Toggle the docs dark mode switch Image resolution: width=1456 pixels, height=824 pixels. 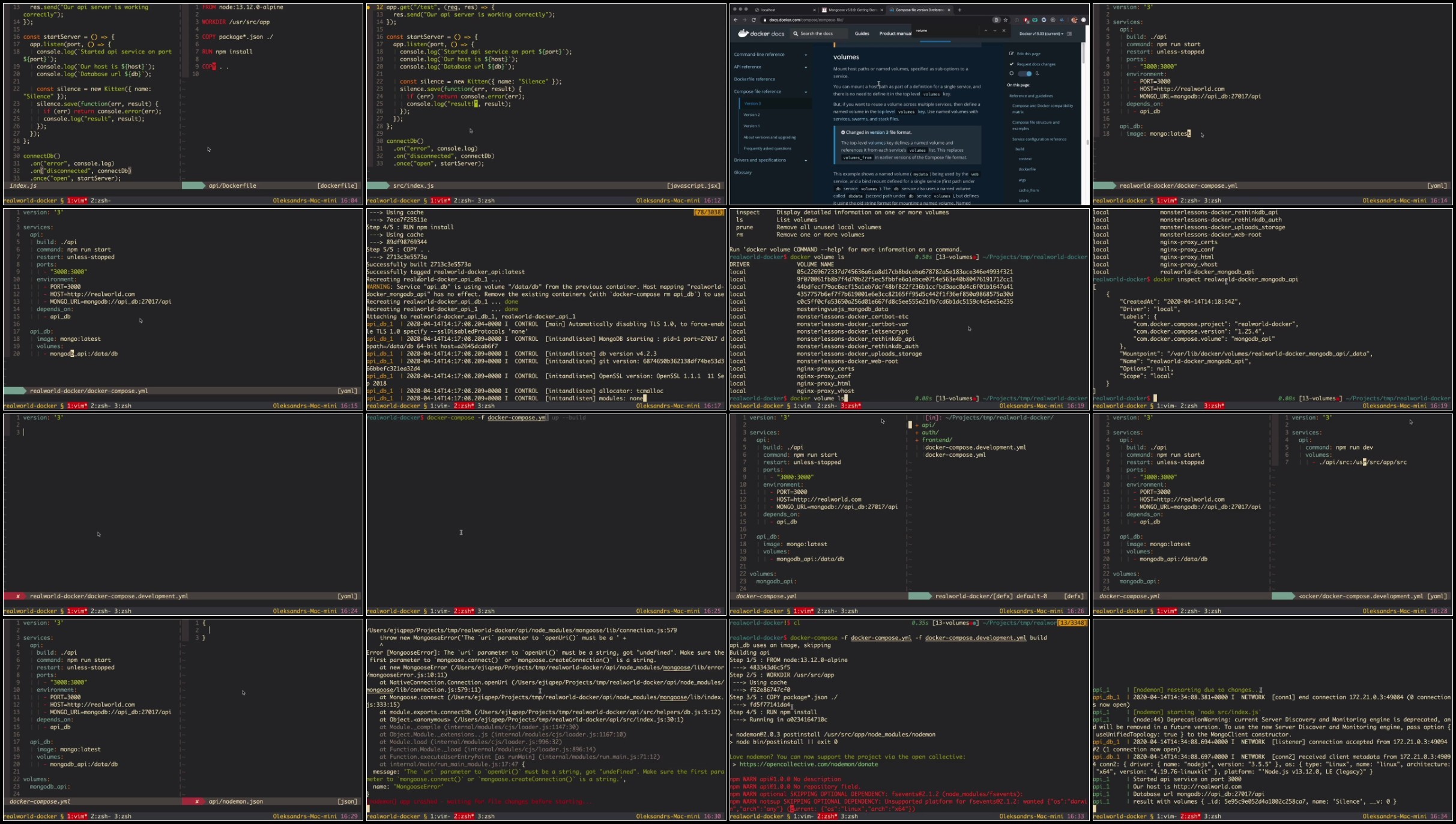(1026, 74)
